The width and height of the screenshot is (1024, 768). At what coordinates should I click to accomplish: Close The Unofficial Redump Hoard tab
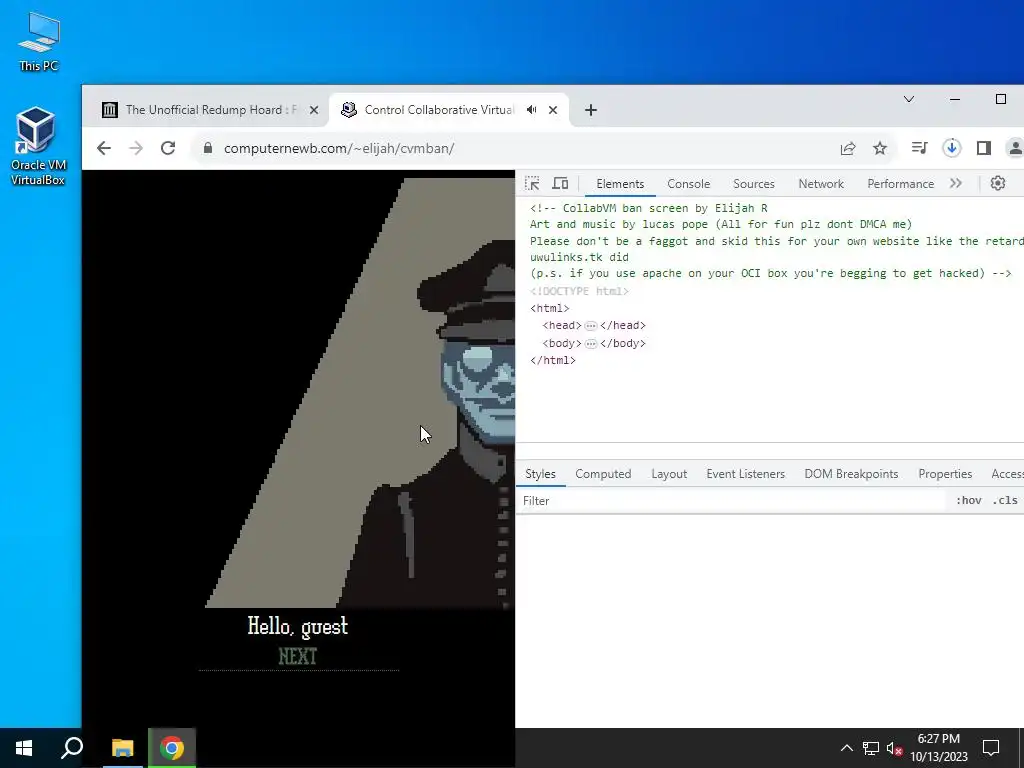coord(313,110)
